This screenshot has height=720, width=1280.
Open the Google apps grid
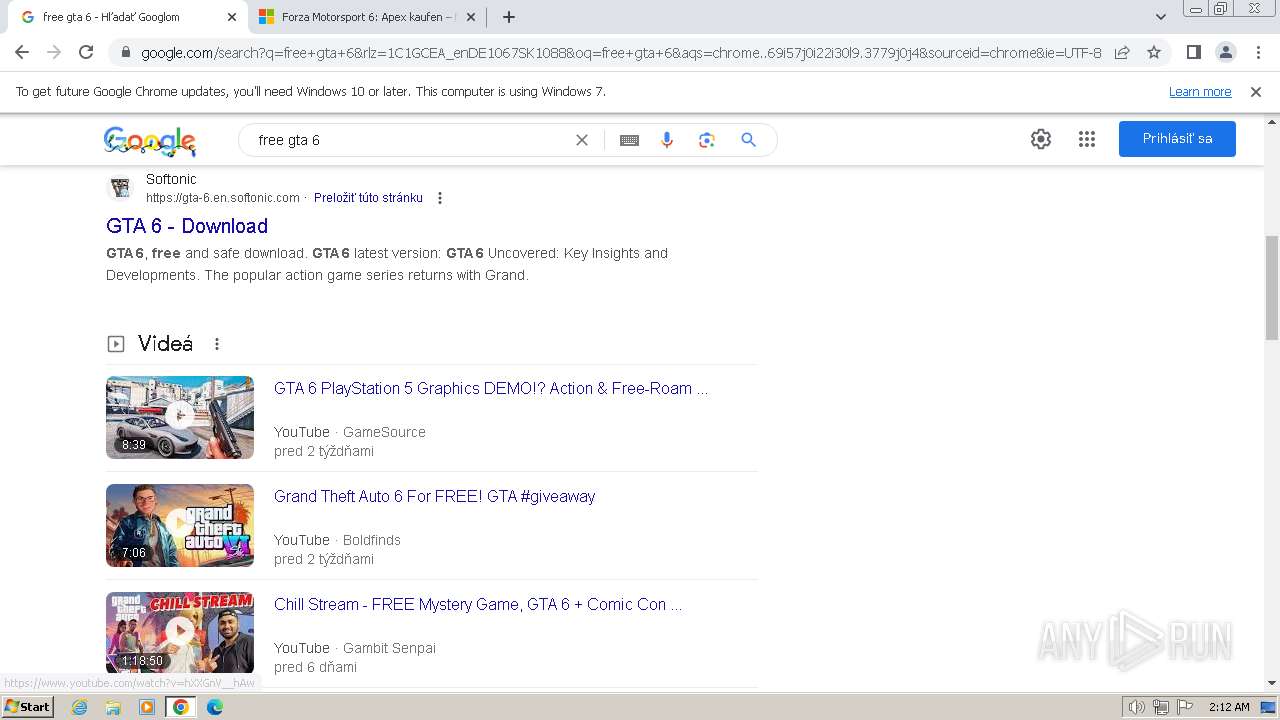(x=1087, y=139)
